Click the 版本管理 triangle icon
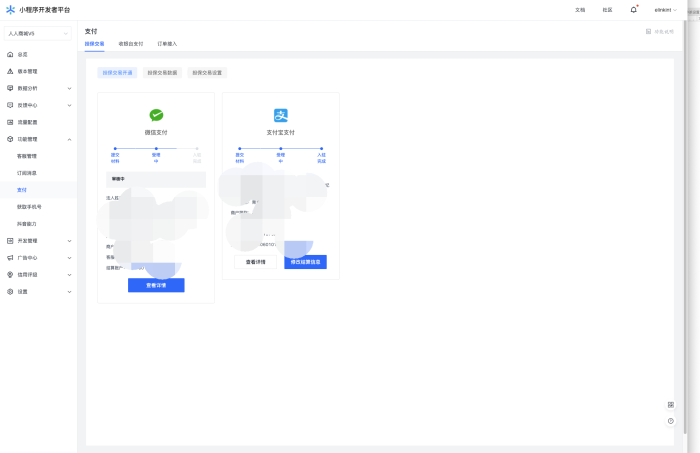The height and width of the screenshot is (453, 700). pyautogui.click(x=10, y=71)
